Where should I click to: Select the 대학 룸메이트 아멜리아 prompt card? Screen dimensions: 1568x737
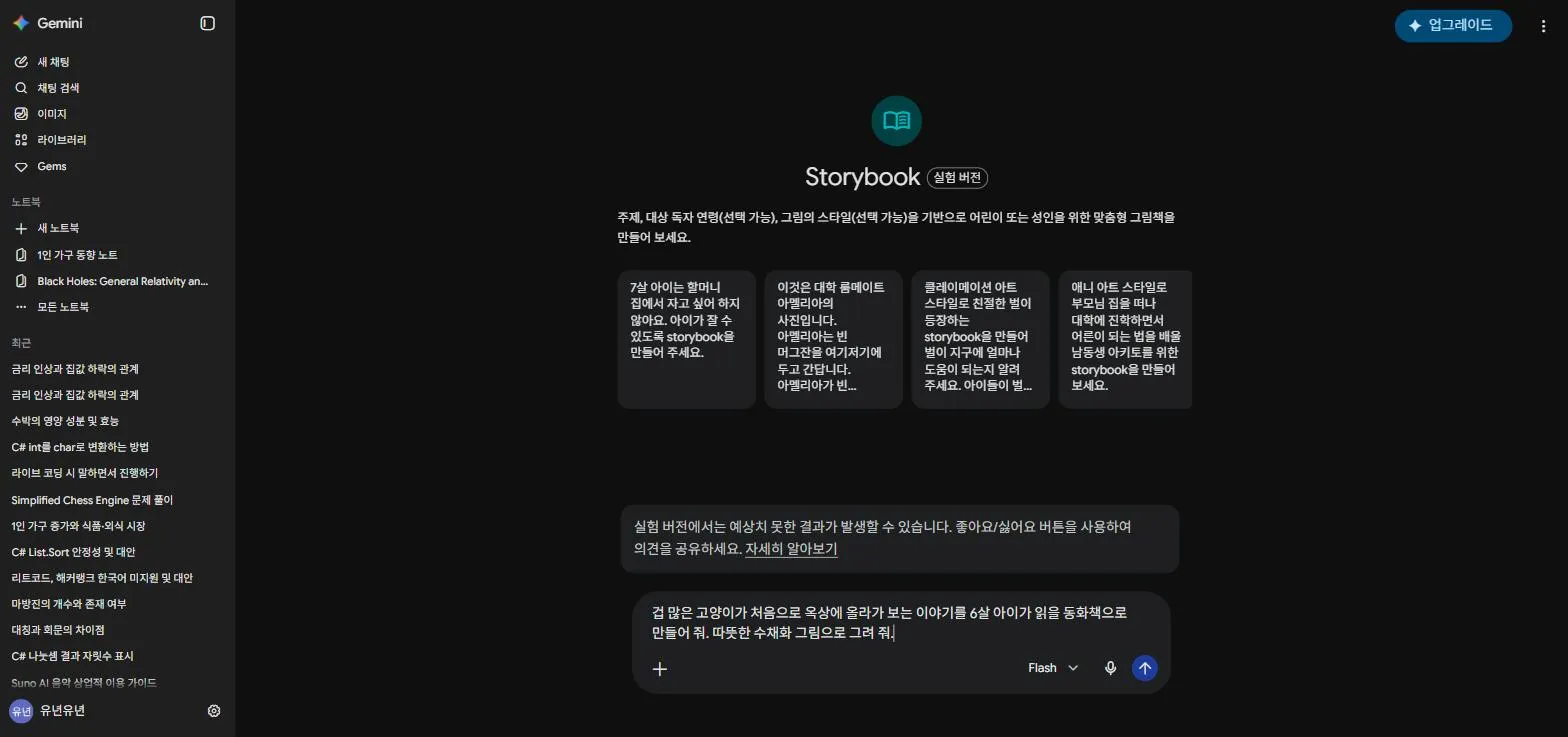tap(833, 339)
